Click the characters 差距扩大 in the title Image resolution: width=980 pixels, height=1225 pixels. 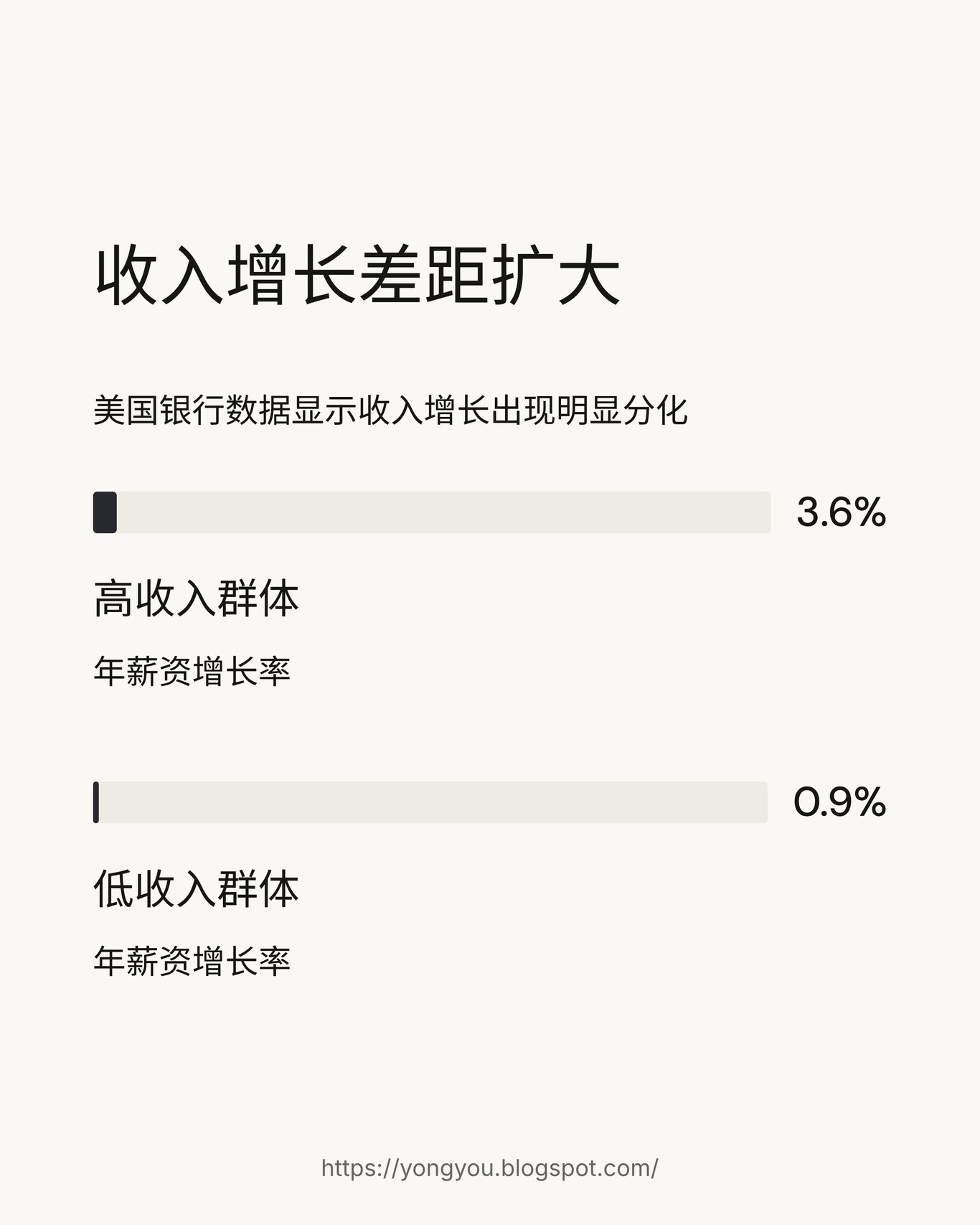coord(489,276)
